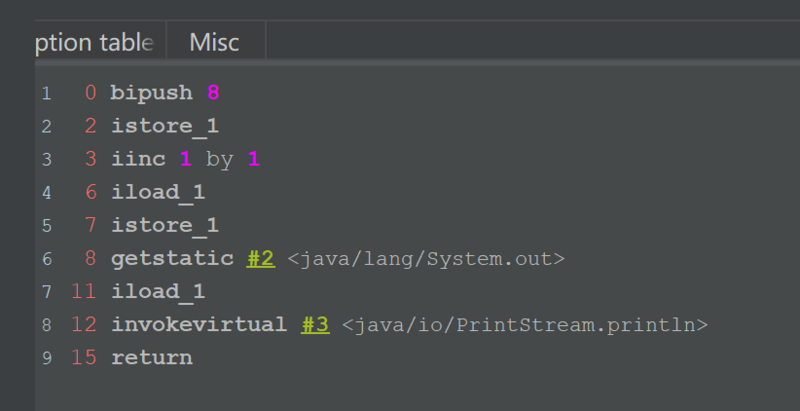Click line number 9 in the gutter
Image resolution: width=800 pixels, height=411 pixels.
(46, 358)
